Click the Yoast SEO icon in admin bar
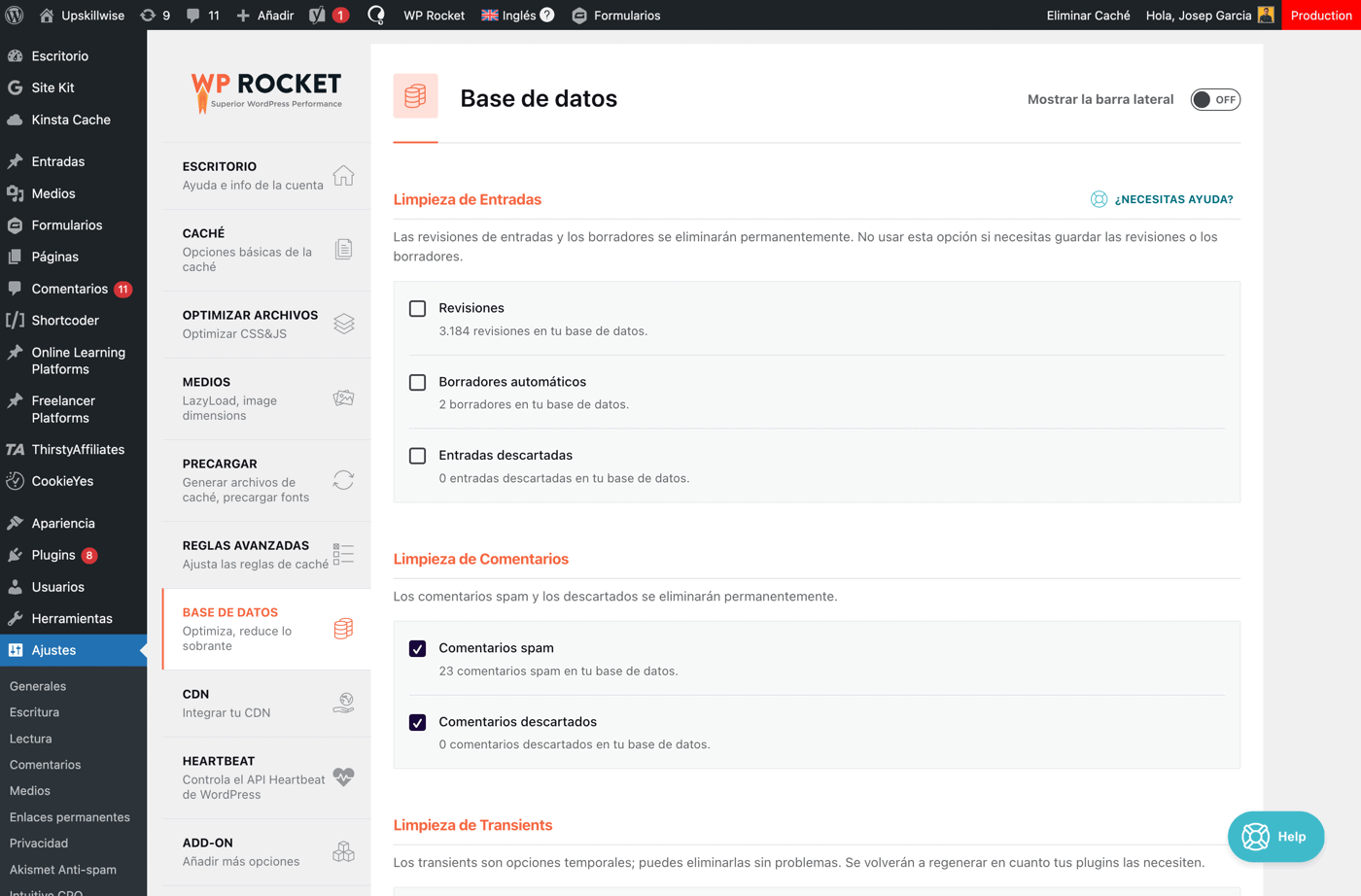 [317, 16]
